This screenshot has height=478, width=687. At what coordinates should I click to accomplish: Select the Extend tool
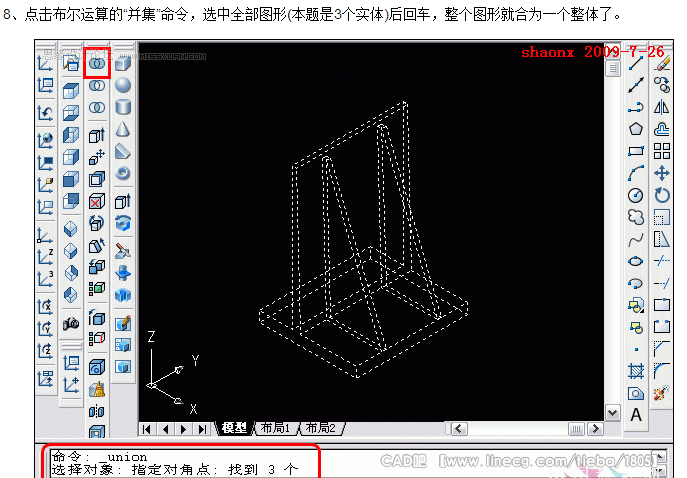point(662,283)
